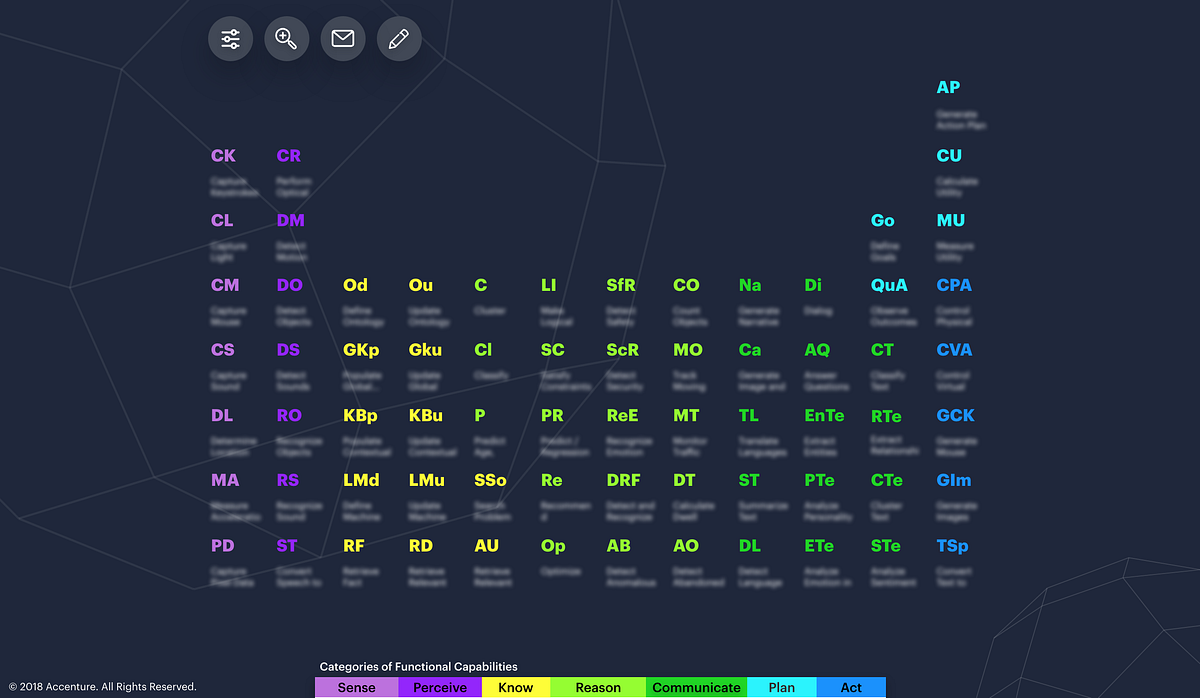This screenshot has height=698, width=1200.
Task: Open the envelope contact icon
Action: (x=343, y=38)
